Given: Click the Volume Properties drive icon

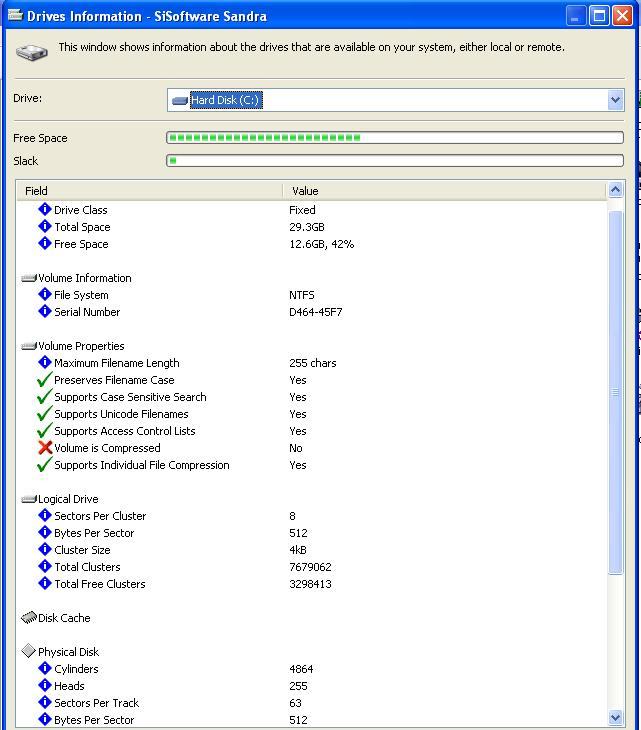Looking at the screenshot, I should [x=29, y=346].
